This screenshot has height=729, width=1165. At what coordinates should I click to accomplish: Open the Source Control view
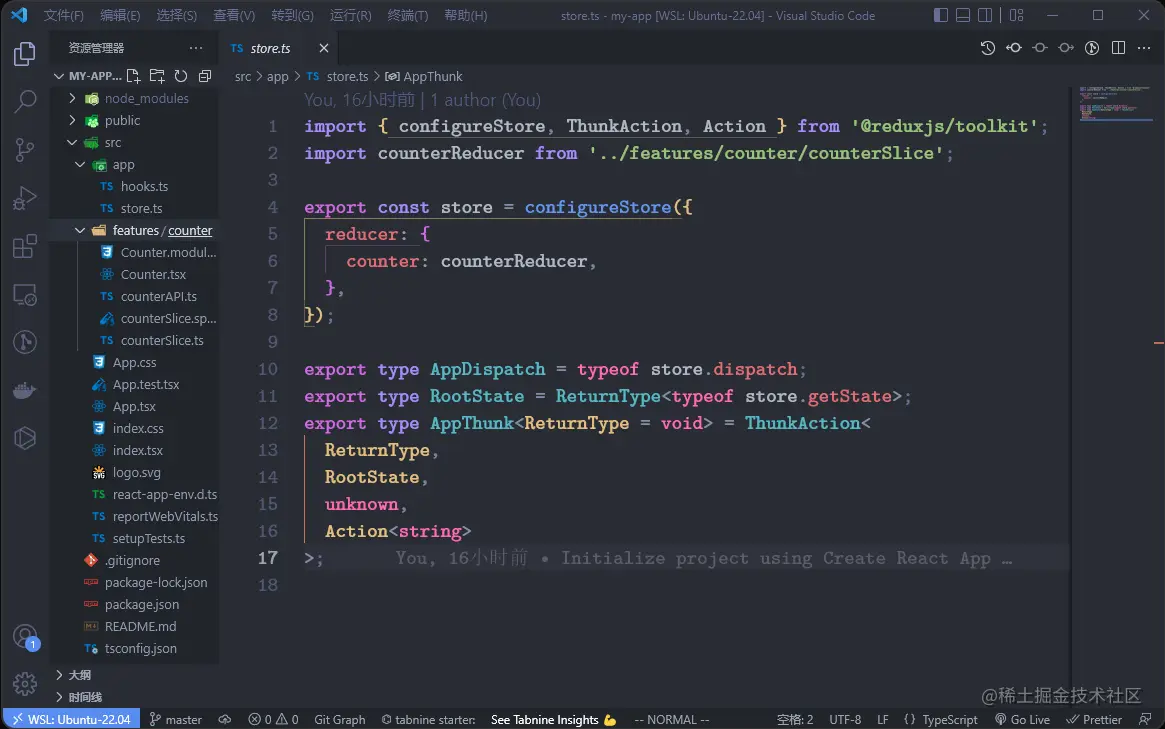[25, 149]
